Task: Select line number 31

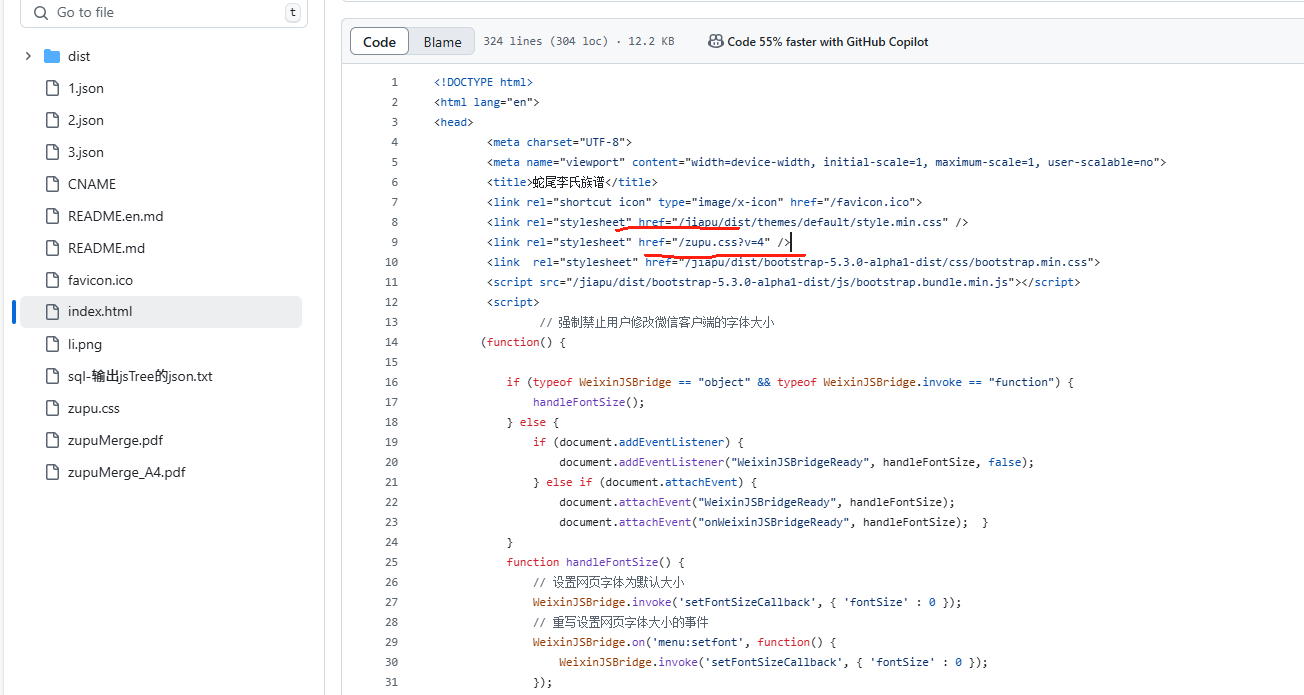Action: click(391, 682)
